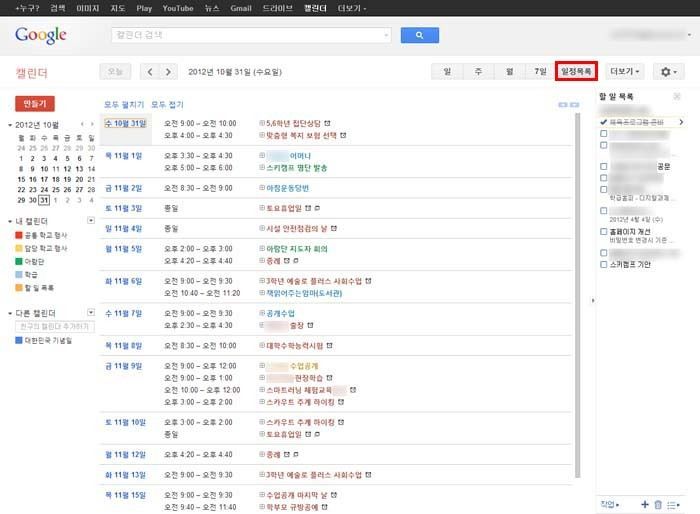This screenshot has height=514, width=700.
Task: Select the 일정목록 agenda view
Action: click(576, 71)
